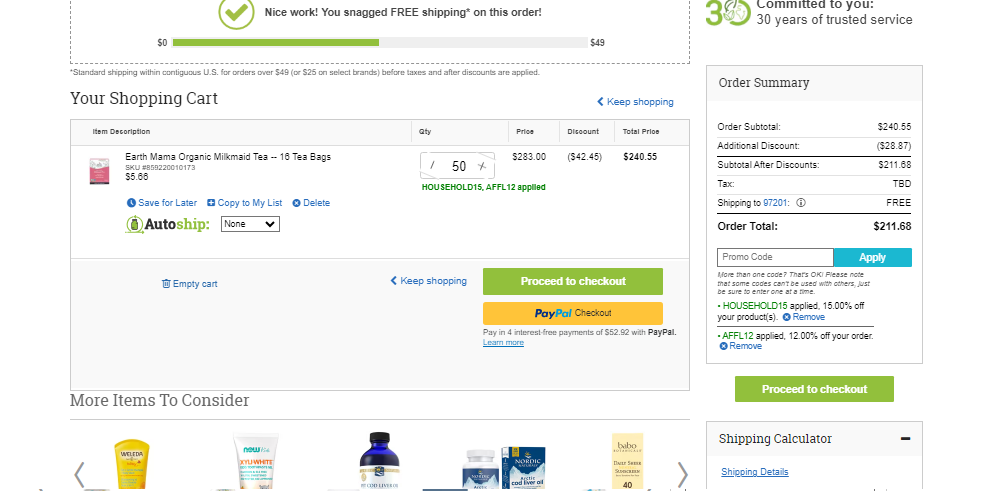Click the Promo Code input field
990x491 pixels.
(775, 257)
